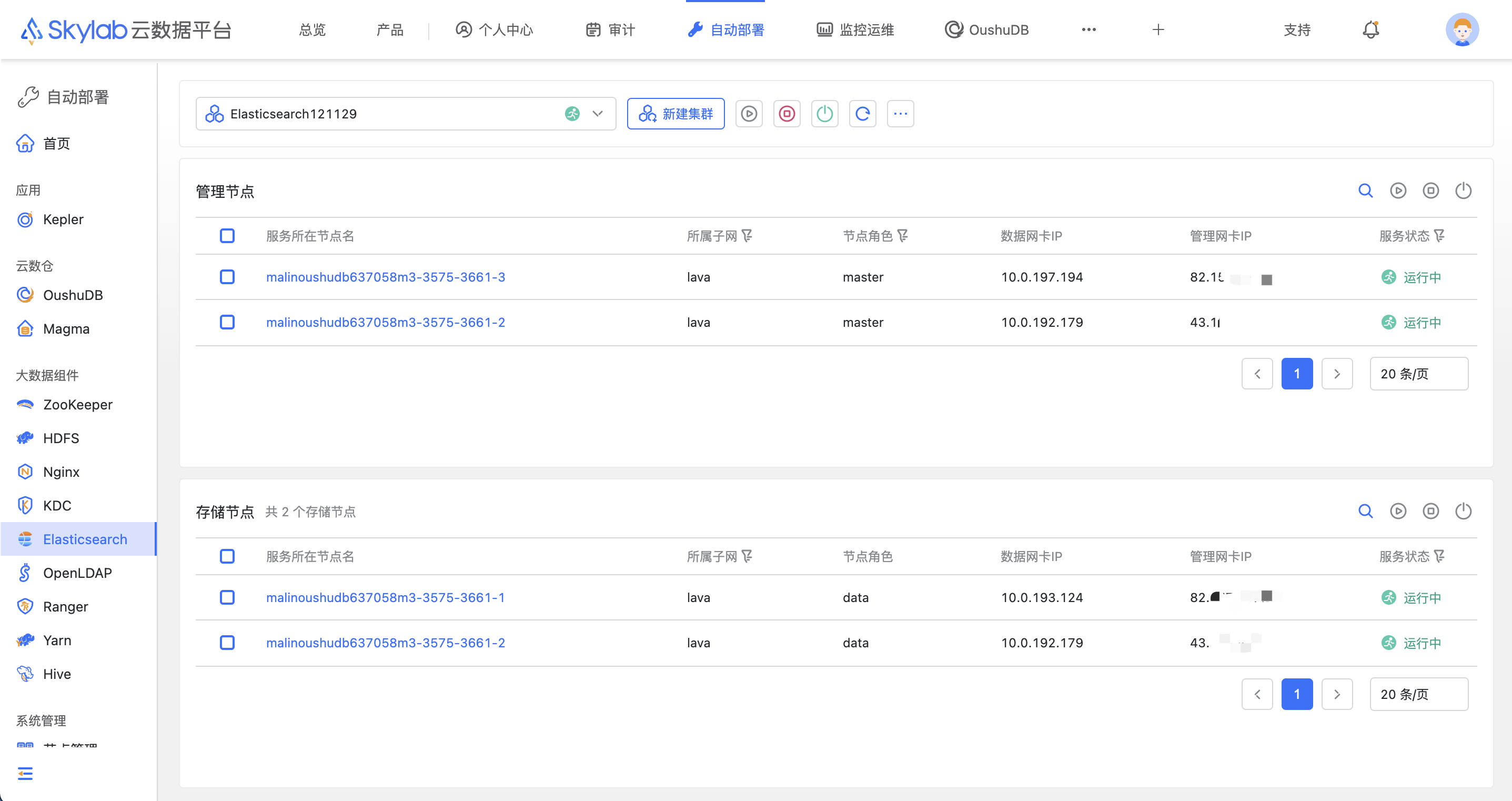Click the green cluster power icon
Viewport: 1512px width, 801px height.
[x=825, y=113]
